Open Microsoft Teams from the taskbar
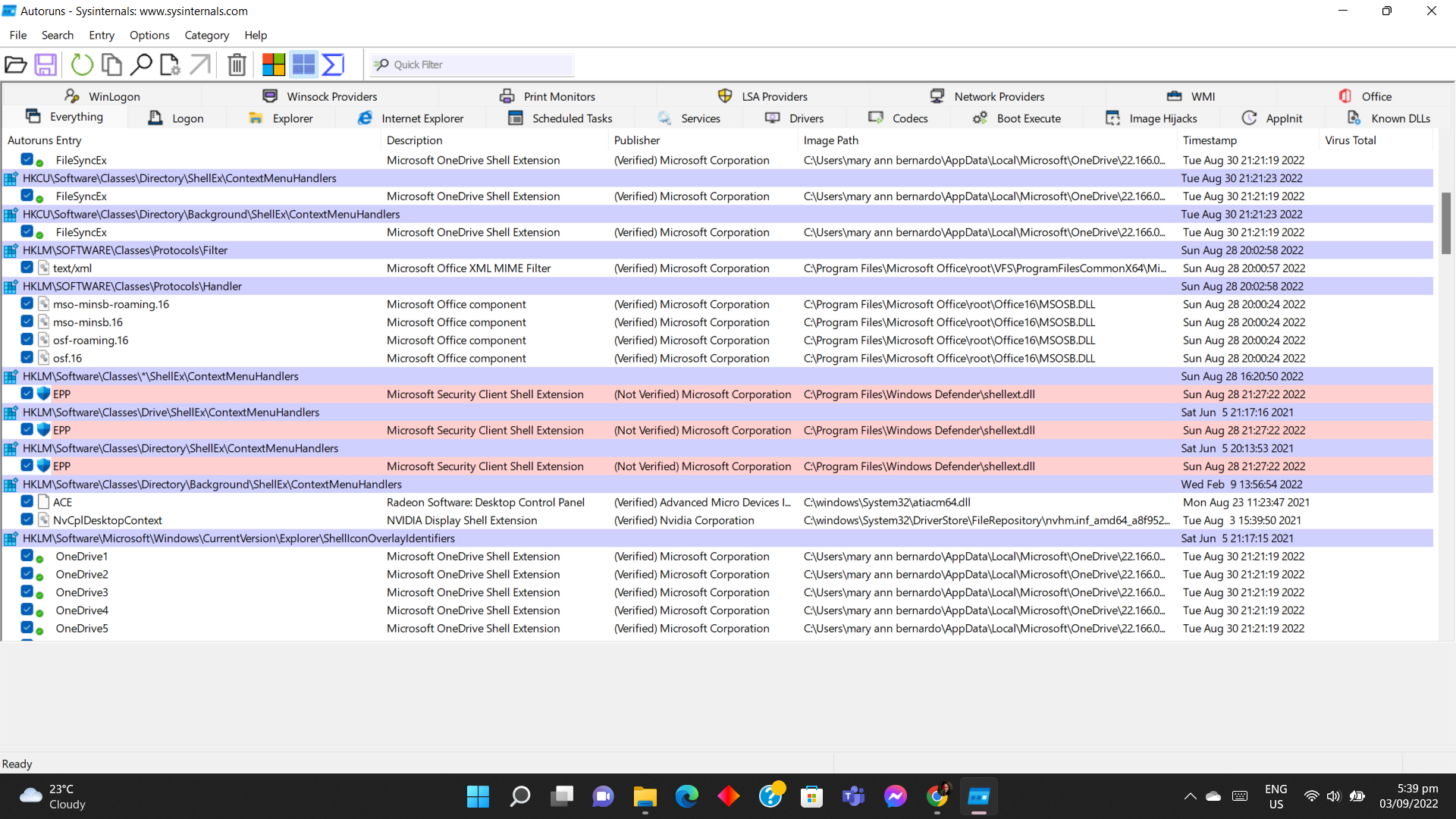This screenshot has width=1456, height=819. (854, 796)
